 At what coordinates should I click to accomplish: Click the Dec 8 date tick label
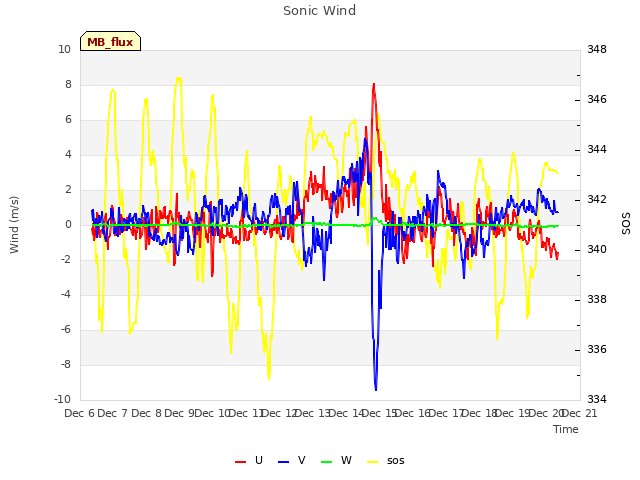point(147,413)
